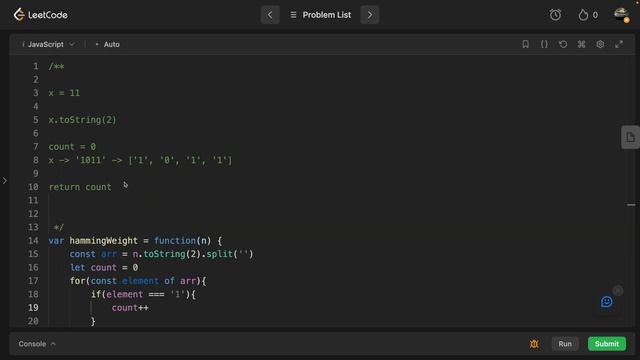This screenshot has height=360, width=640.
Task: Go to the next problem arrow
Action: click(369, 15)
